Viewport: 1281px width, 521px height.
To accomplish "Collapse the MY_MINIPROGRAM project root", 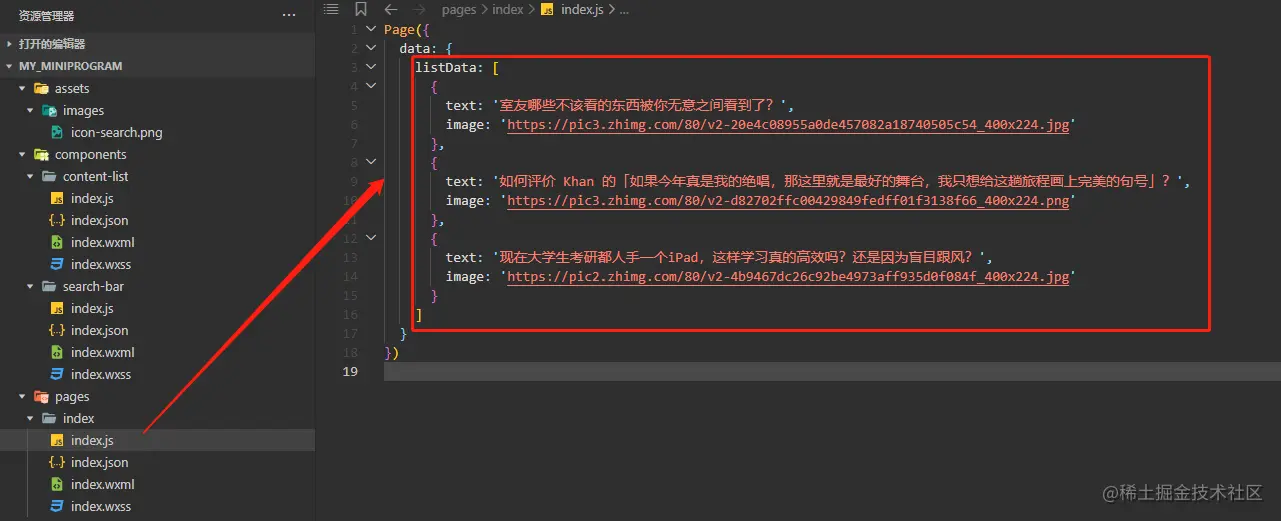I will point(10,66).
